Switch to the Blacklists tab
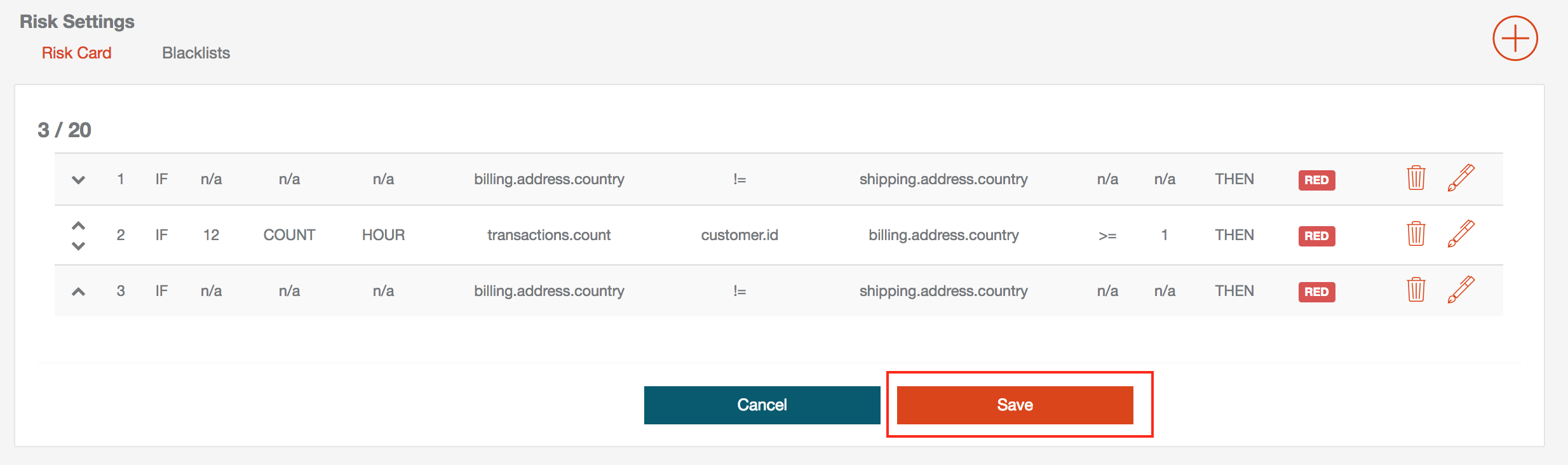The width and height of the screenshot is (1568, 465). click(196, 53)
